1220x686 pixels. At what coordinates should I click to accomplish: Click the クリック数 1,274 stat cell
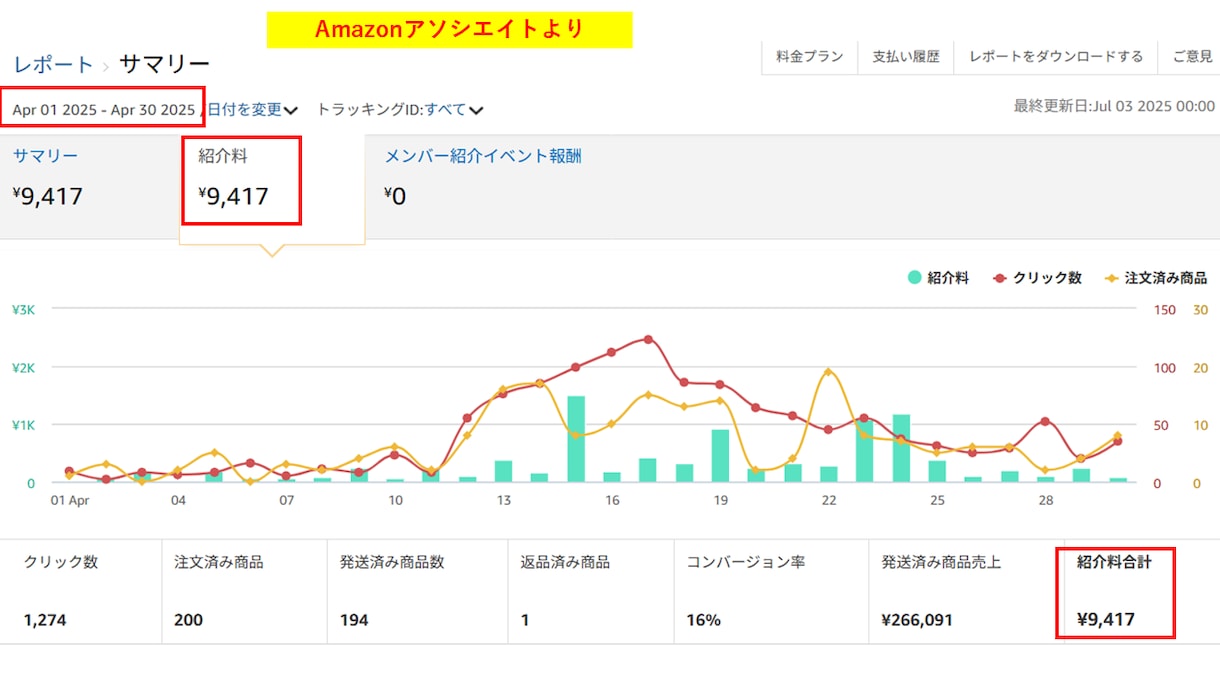point(81,592)
